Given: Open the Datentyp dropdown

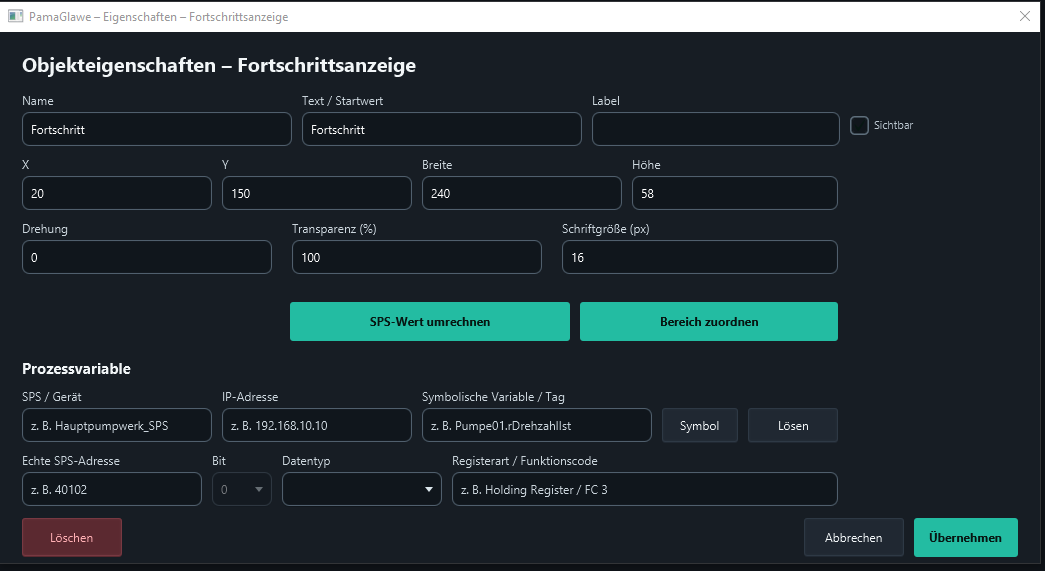Looking at the screenshot, I should point(362,489).
